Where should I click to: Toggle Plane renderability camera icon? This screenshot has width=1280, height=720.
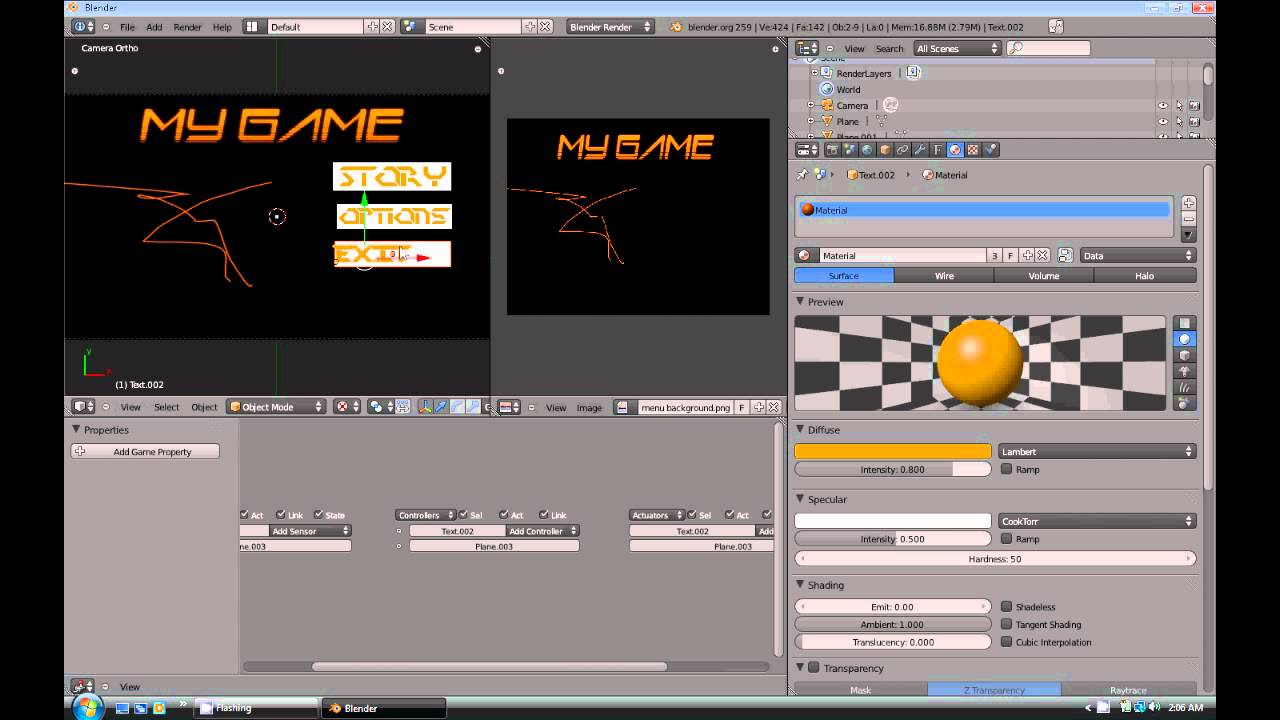[1195, 121]
